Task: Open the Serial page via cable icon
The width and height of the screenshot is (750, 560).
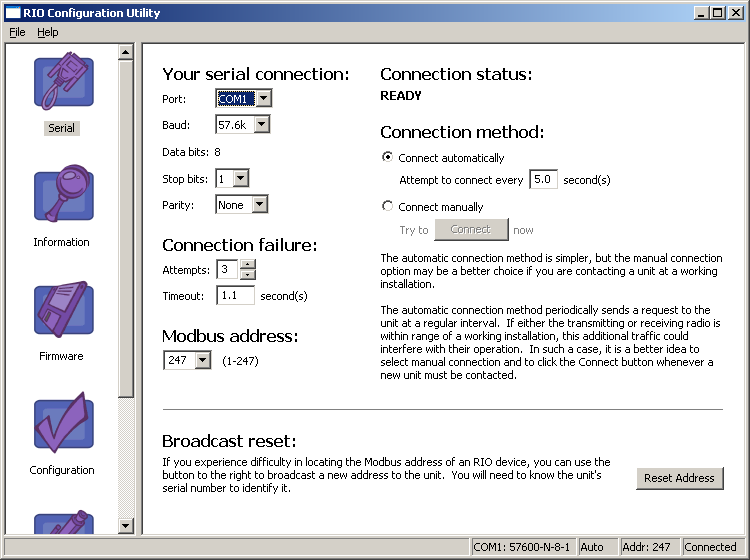Action: [x=64, y=81]
